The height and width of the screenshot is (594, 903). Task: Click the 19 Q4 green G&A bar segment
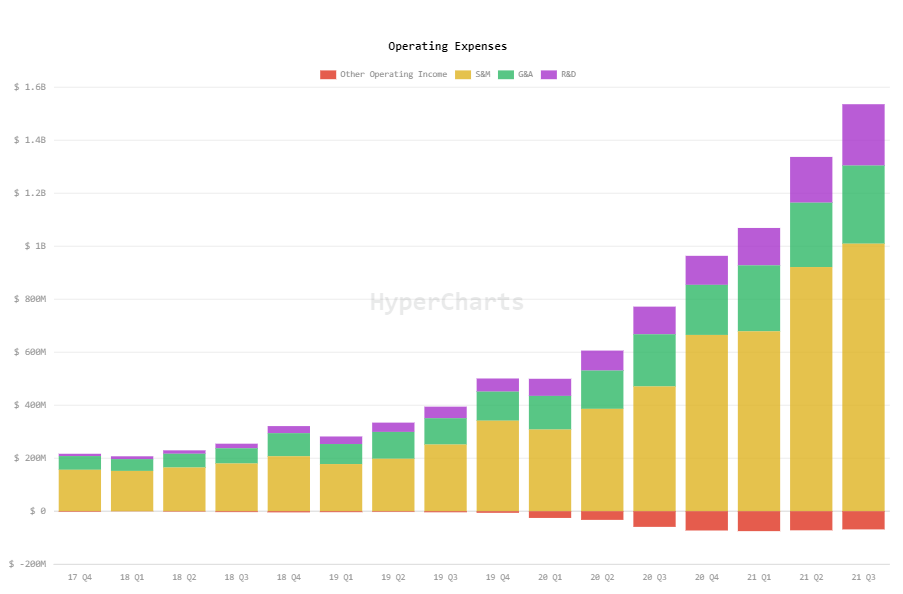[x=498, y=406]
